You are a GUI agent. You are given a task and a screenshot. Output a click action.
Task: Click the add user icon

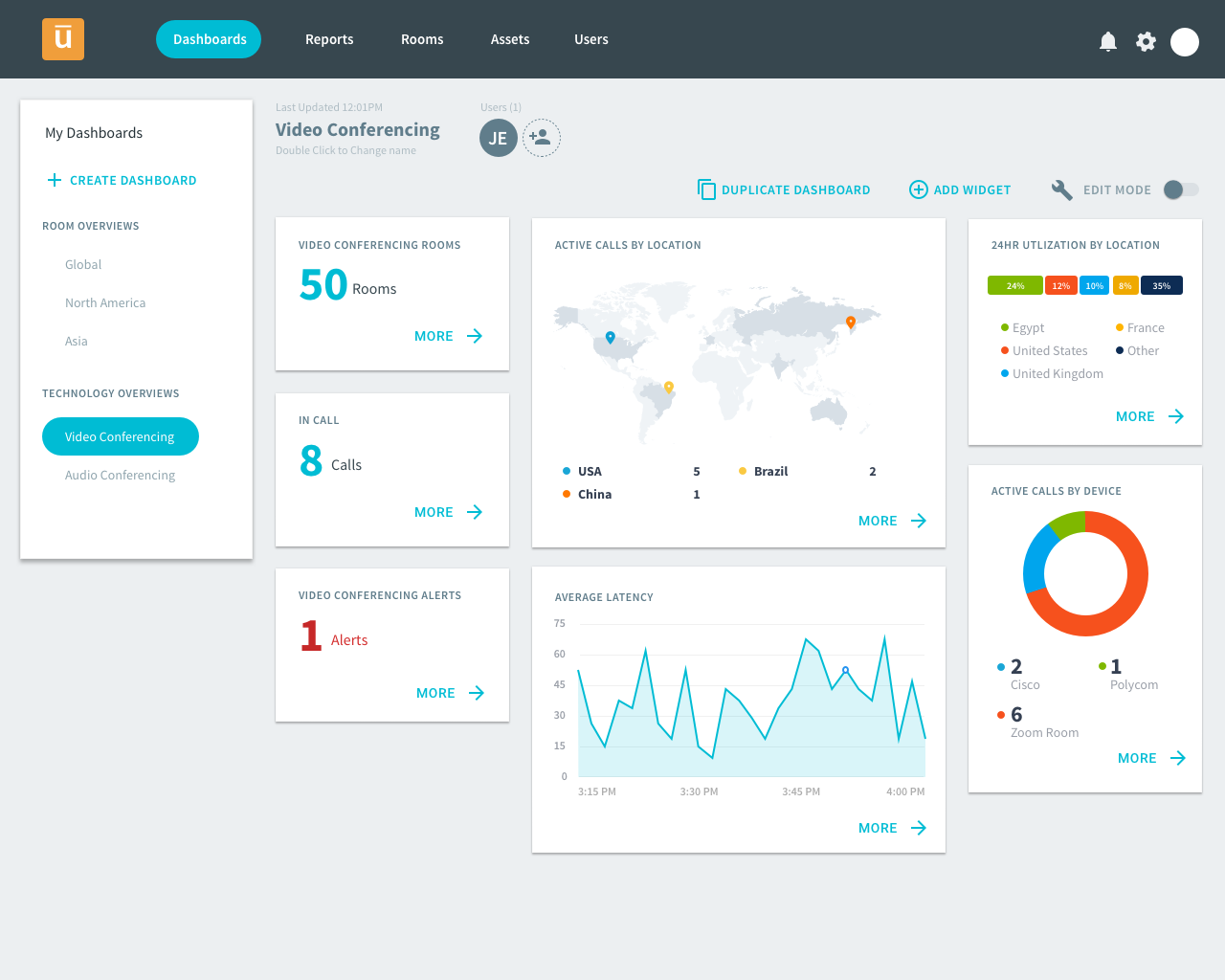[541, 138]
